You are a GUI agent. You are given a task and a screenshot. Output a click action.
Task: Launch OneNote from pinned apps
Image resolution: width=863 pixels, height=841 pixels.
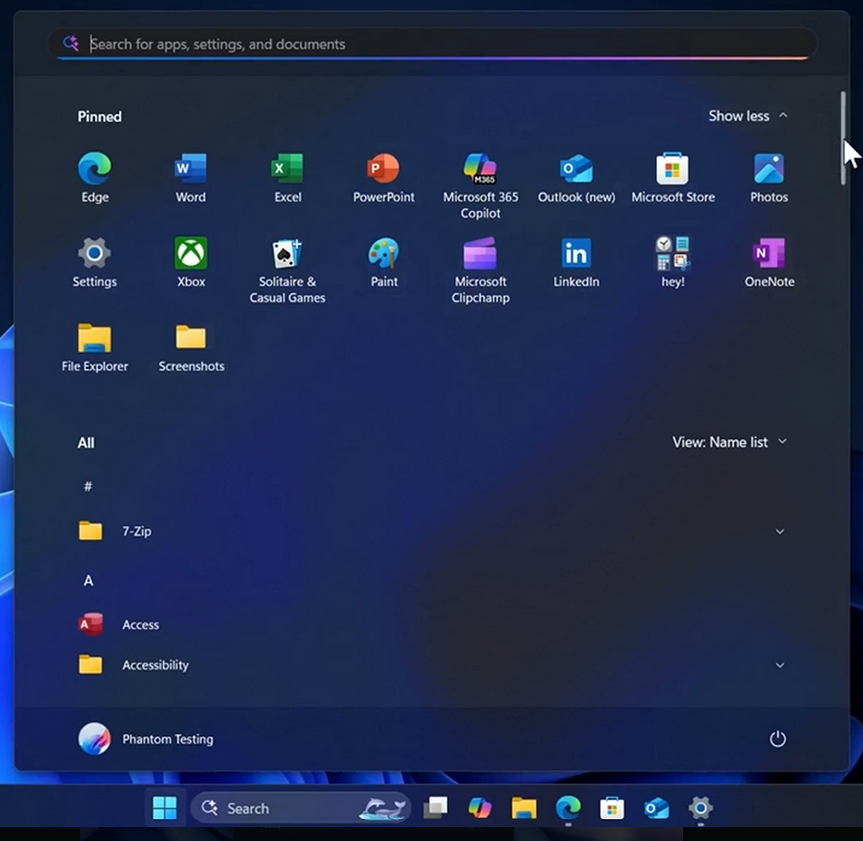click(769, 263)
